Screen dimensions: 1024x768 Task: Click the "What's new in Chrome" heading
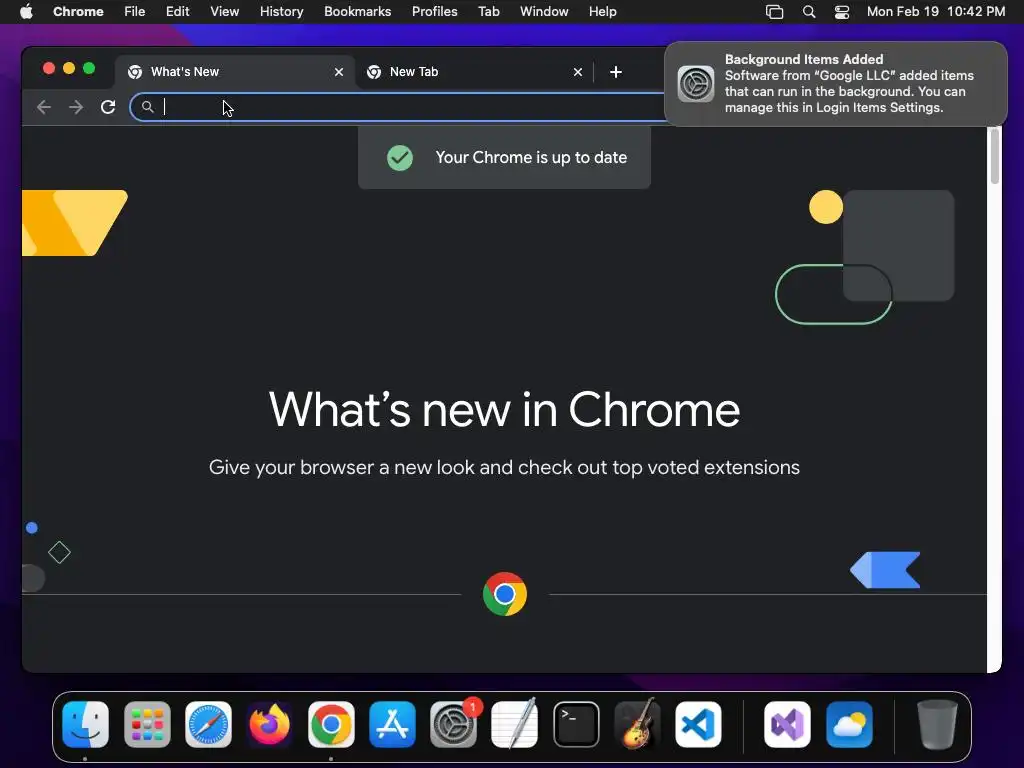pos(504,409)
